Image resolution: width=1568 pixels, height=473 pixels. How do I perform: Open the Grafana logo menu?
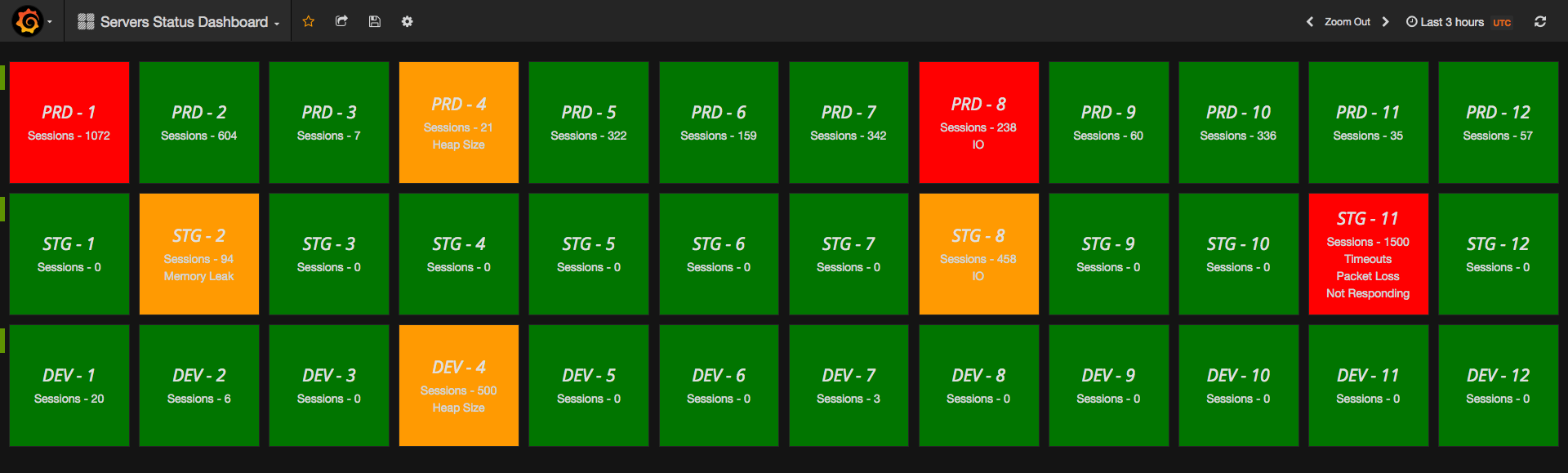[x=28, y=21]
